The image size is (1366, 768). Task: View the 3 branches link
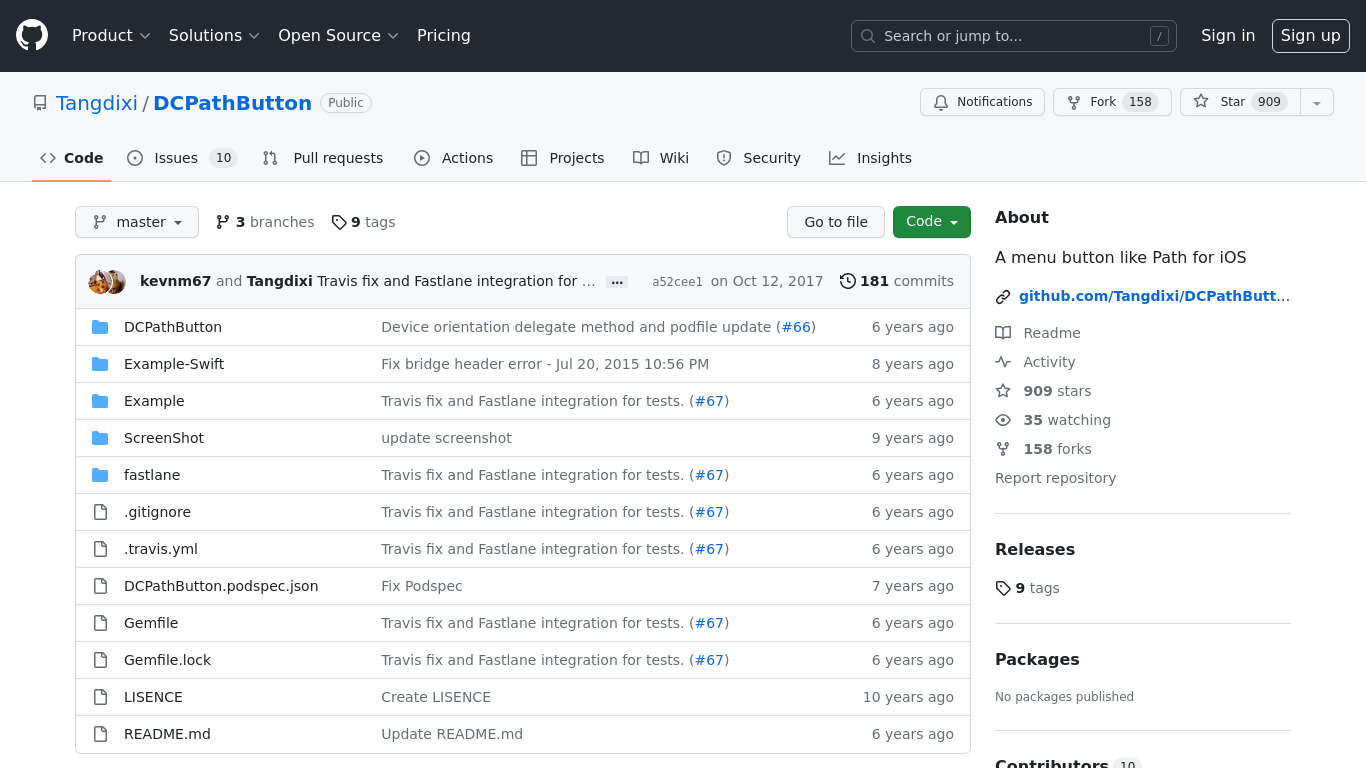[x=265, y=222]
